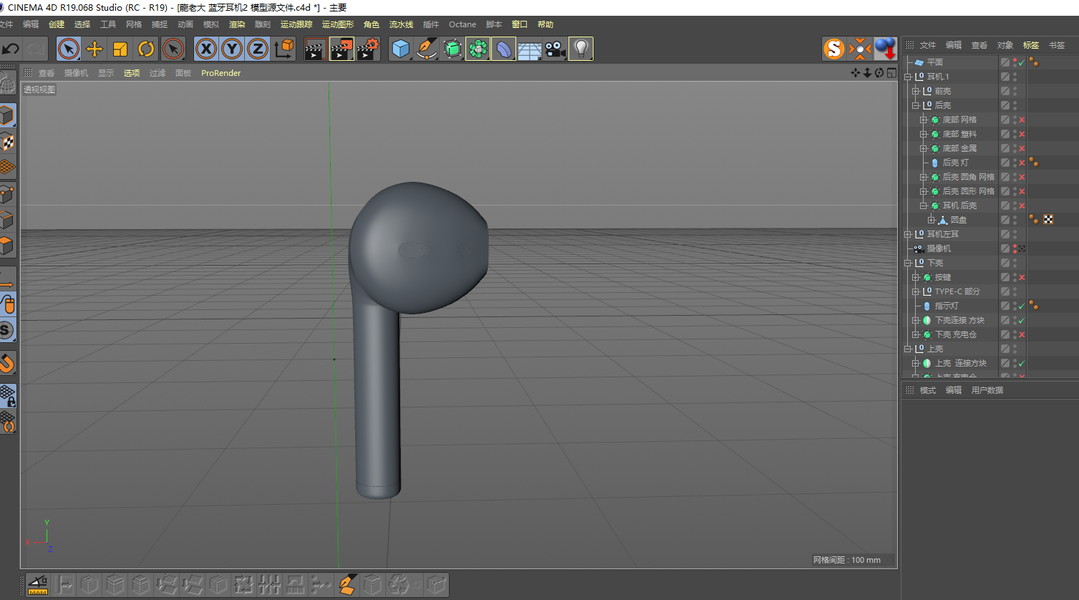The height and width of the screenshot is (600, 1079).
Task: Select the 耳机 后壳 object
Action: coord(959,206)
